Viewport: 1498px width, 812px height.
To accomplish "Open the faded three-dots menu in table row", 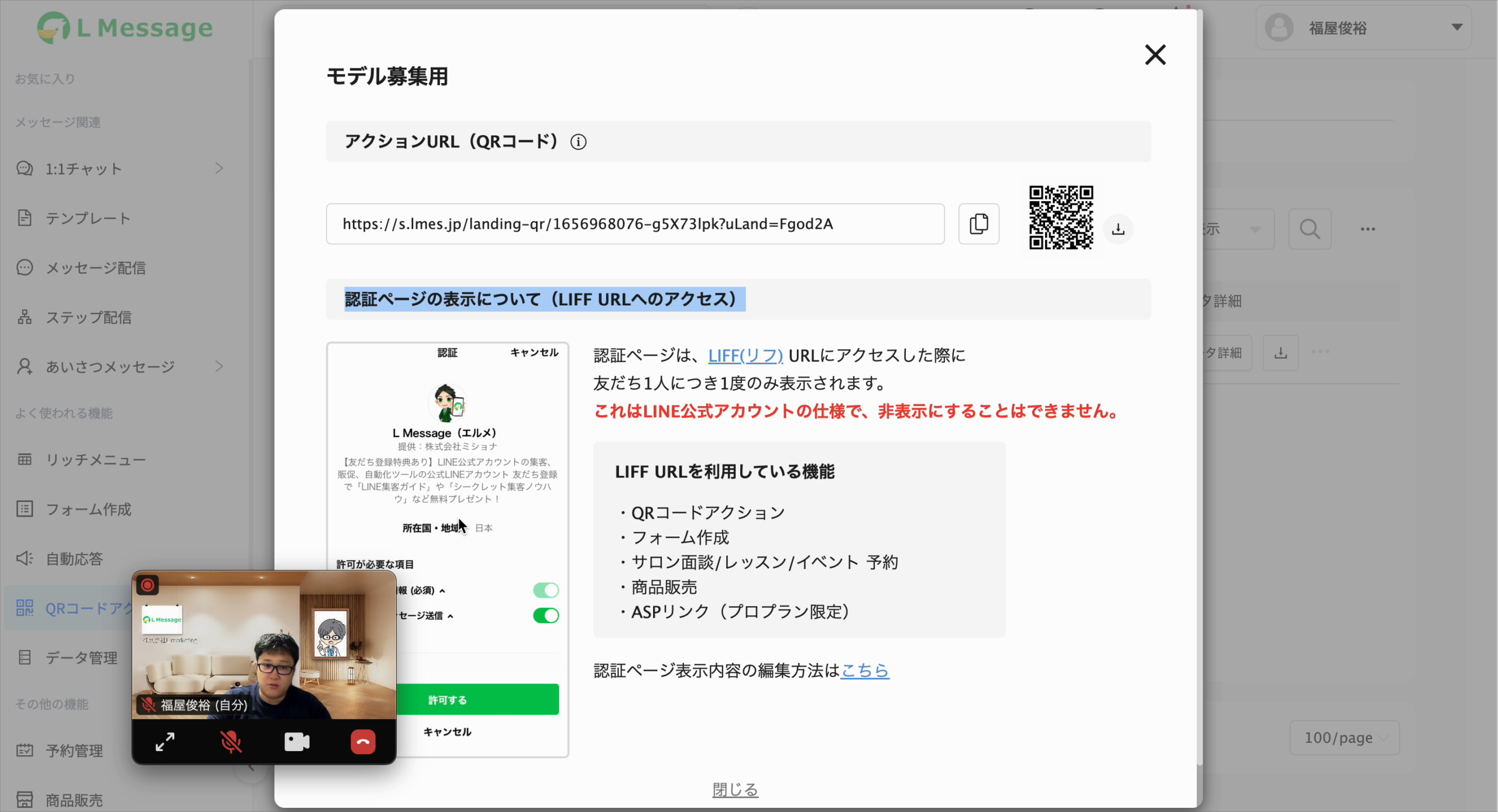I will coord(1321,352).
